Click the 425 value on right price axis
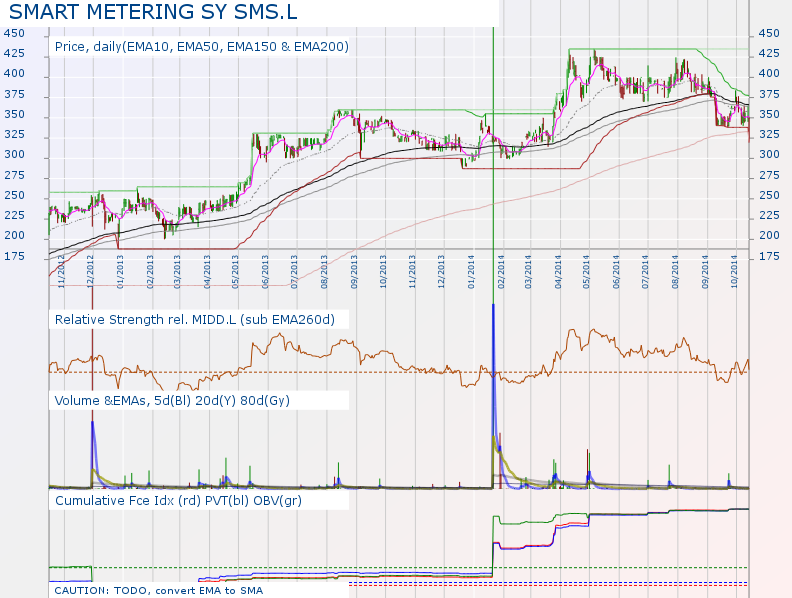Screen dimensions: 792x598 [769, 54]
